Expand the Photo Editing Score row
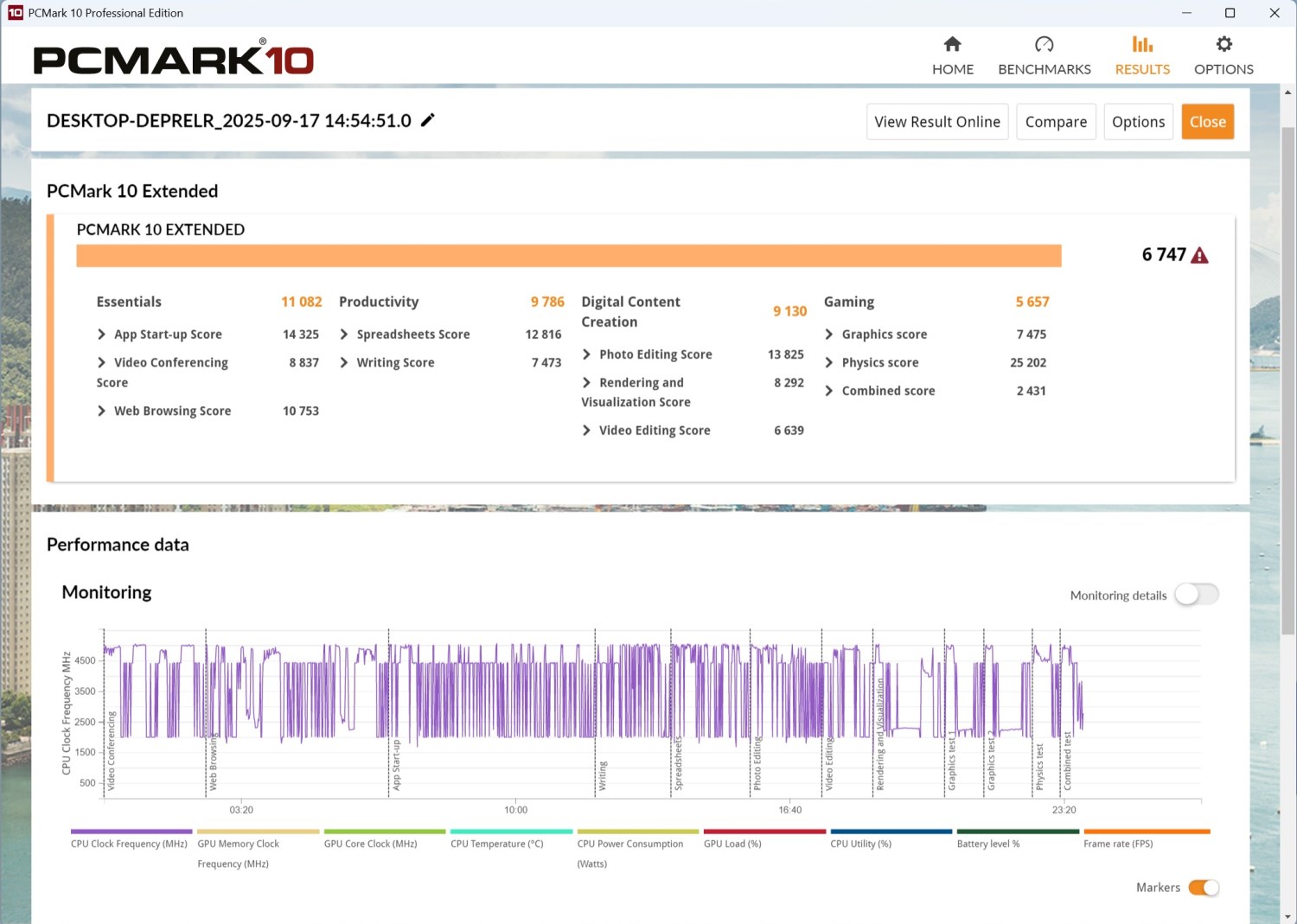The height and width of the screenshot is (924, 1297). pyautogui.click(x=587, y=354)
